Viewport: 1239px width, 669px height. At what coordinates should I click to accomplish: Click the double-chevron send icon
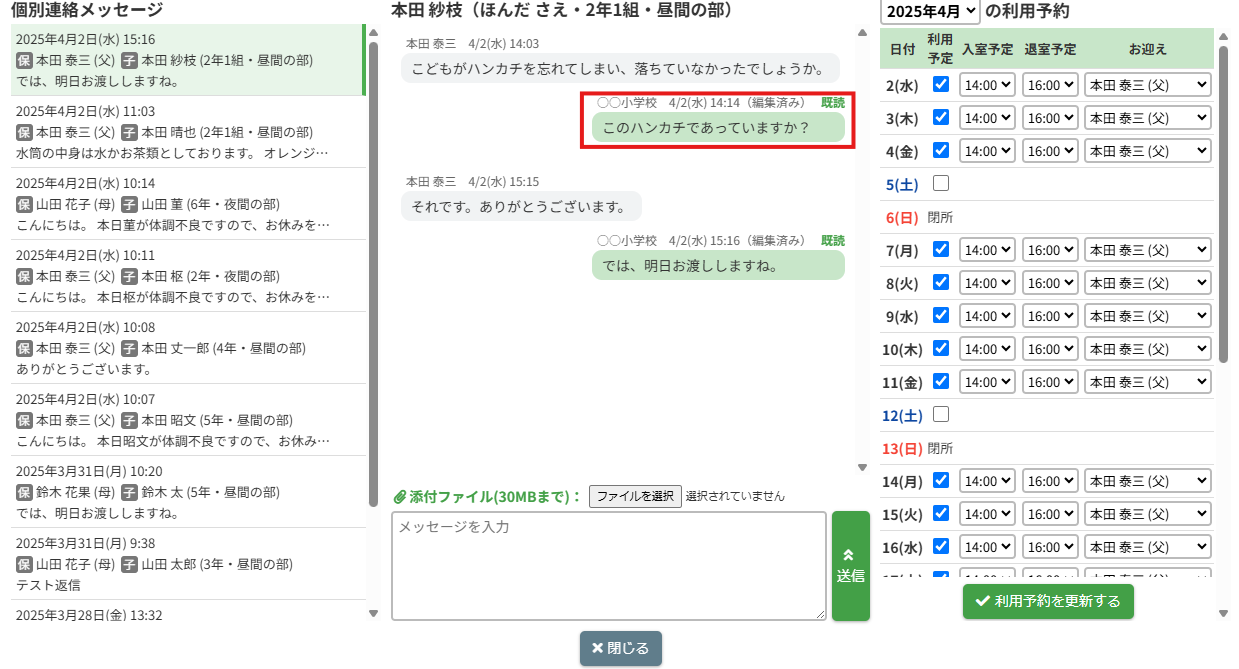click(x=849, y=554)
